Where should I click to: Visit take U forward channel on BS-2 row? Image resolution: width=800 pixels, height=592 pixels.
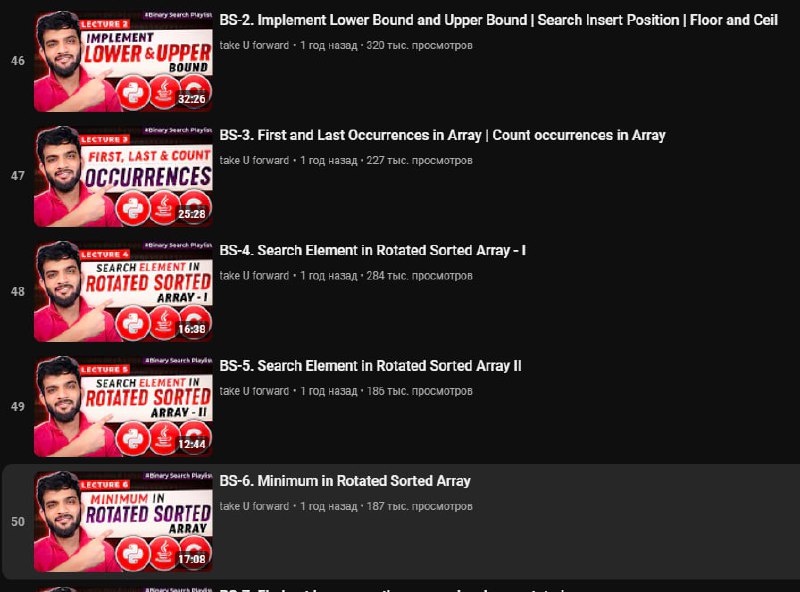pos(254,45)
